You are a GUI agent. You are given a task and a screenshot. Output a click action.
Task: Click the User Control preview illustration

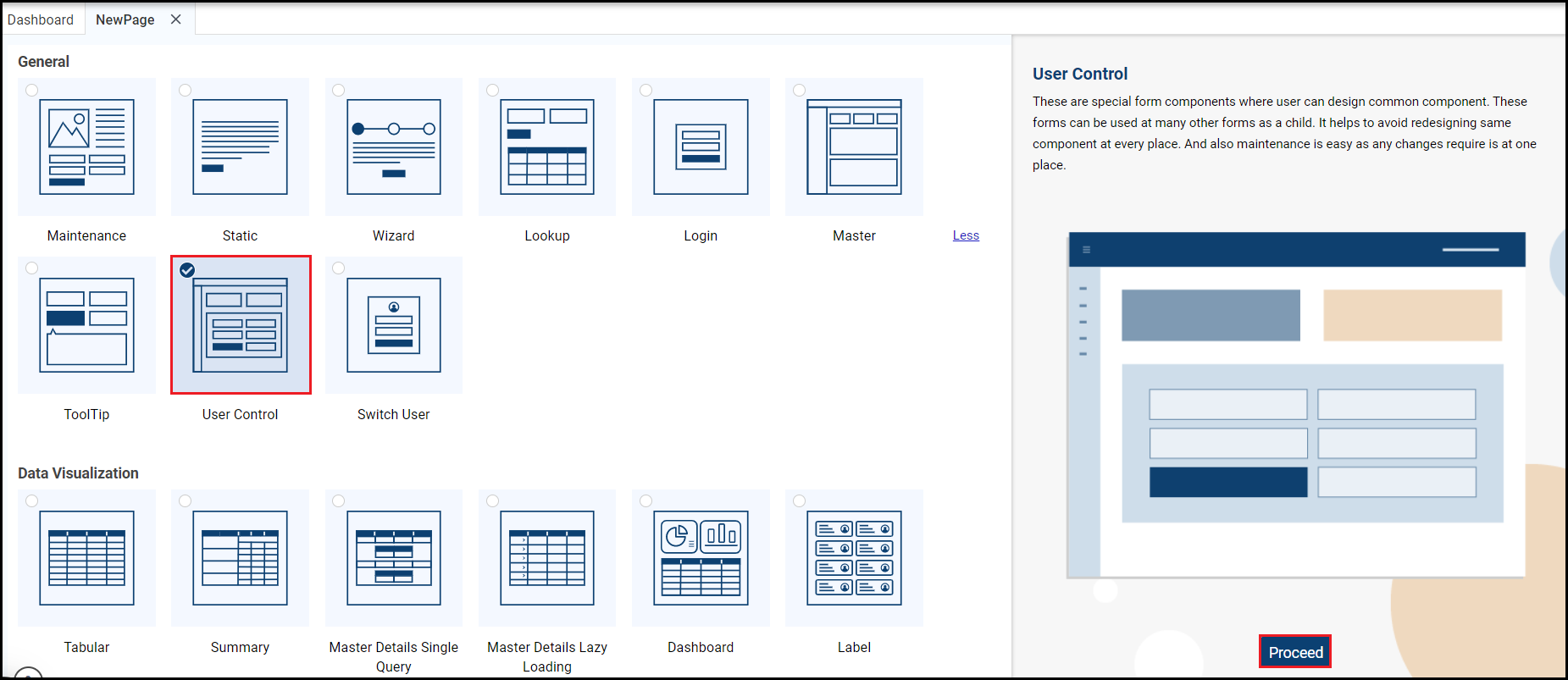point(1296,405)
